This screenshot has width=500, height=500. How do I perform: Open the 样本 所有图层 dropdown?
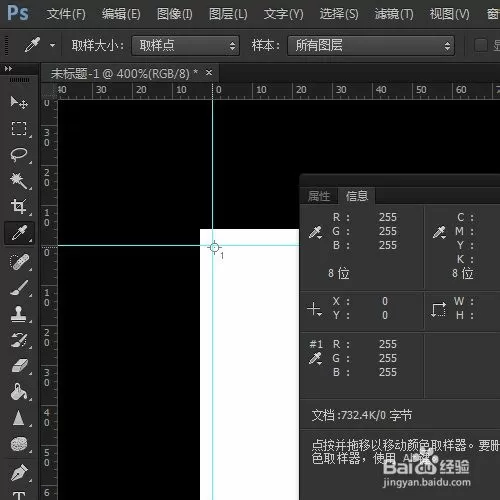click(x=371, y=45)
